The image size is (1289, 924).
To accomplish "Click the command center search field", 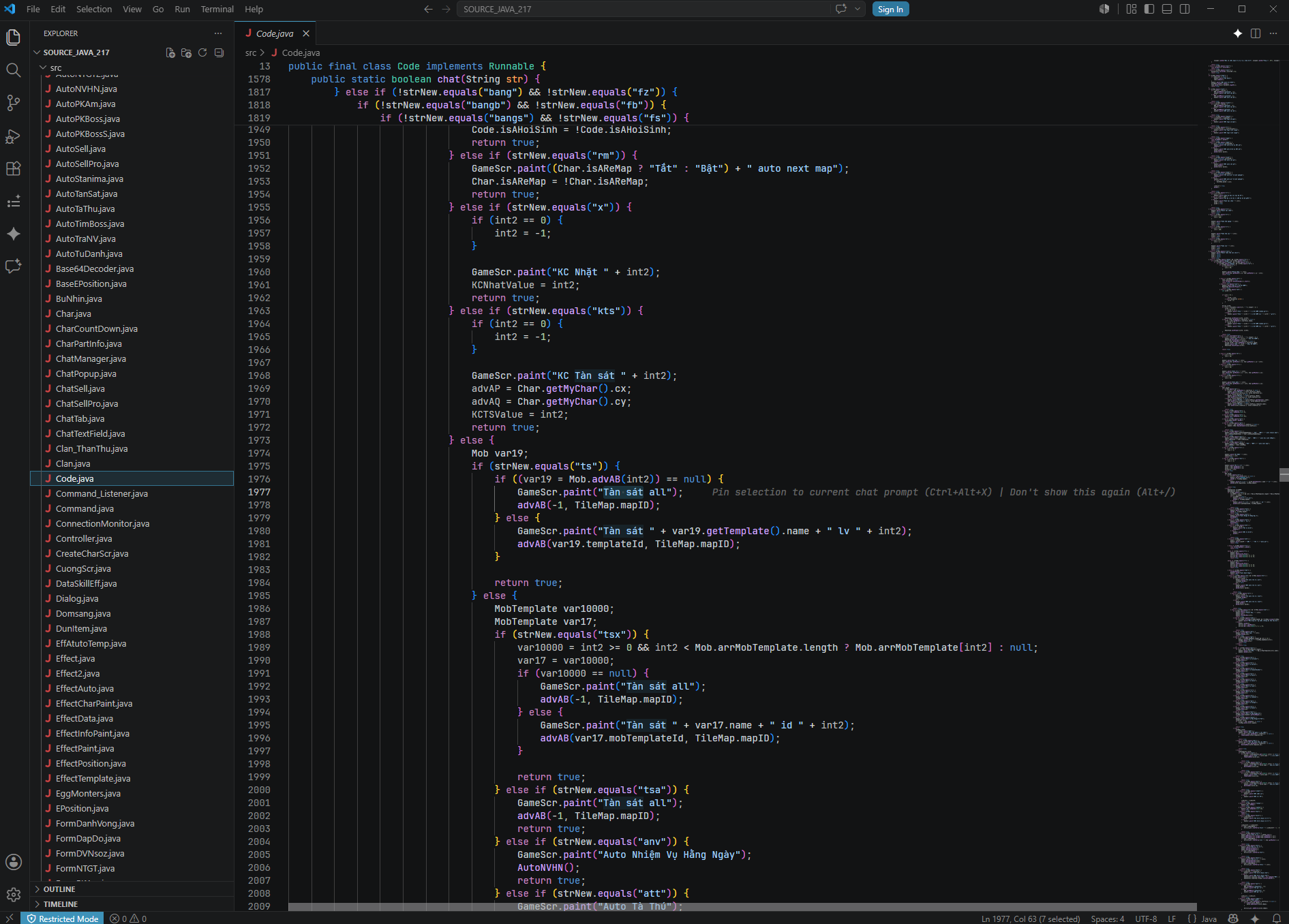I will (643, 9).
